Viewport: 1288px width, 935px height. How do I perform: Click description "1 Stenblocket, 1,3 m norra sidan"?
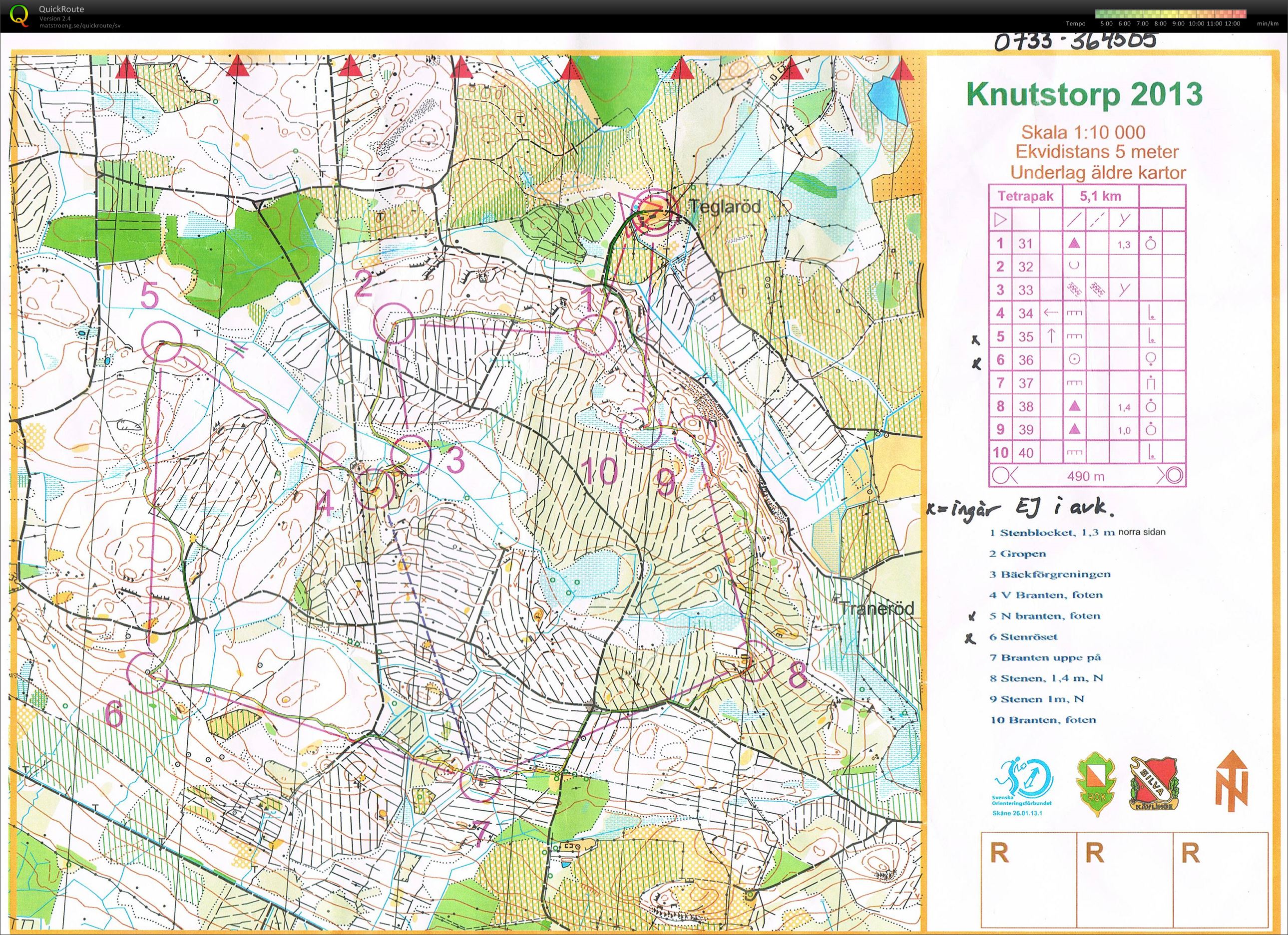[x=1077, y=533]
